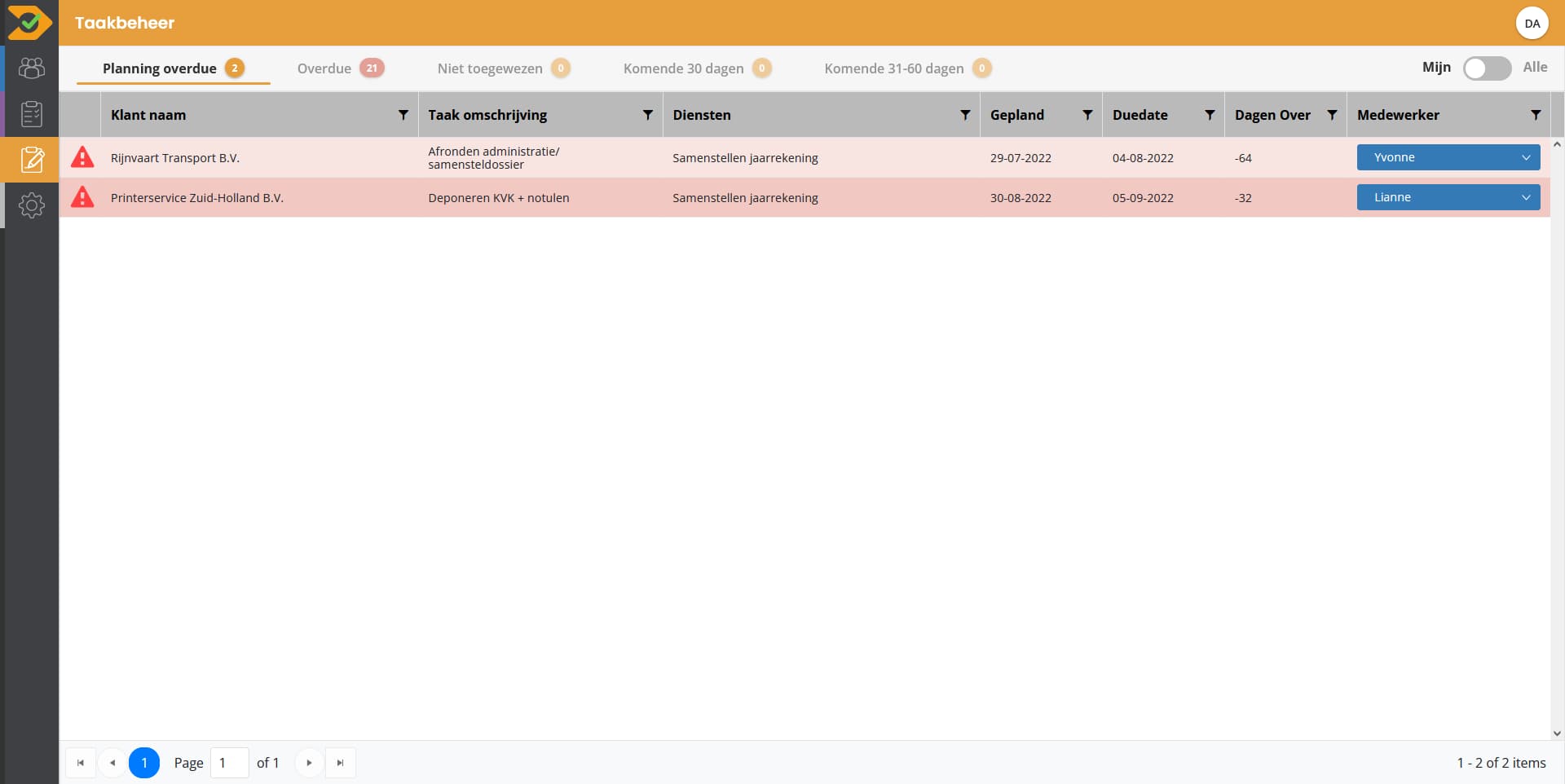Open the settings gear in sidebar
The height and width of the screenshot is (784, 1565).
click(31, 205)
